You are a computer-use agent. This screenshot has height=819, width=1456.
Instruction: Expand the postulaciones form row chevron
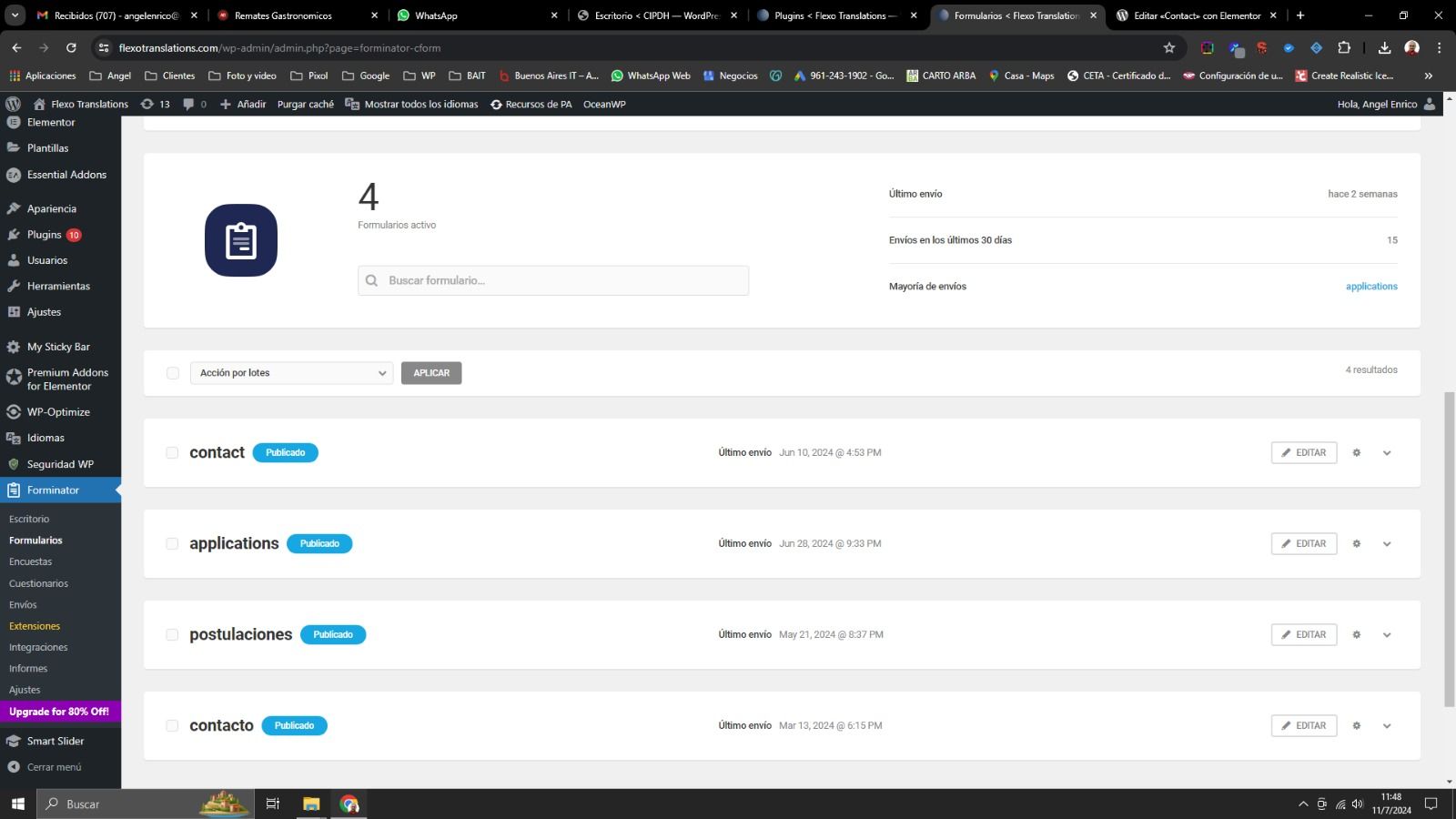(1387, 634)
